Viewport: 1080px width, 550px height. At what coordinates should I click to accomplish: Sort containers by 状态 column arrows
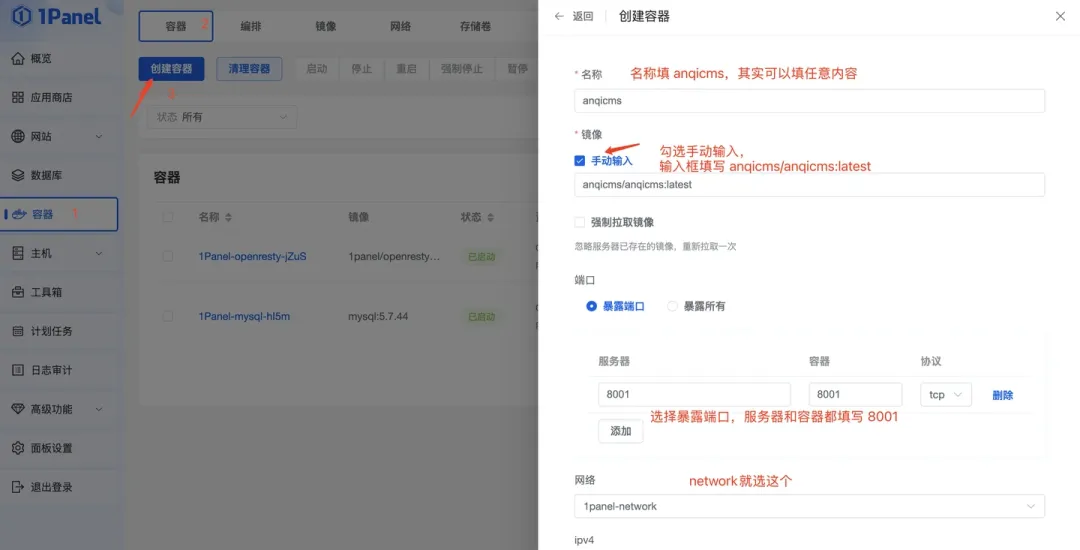[x=490, y=217]
